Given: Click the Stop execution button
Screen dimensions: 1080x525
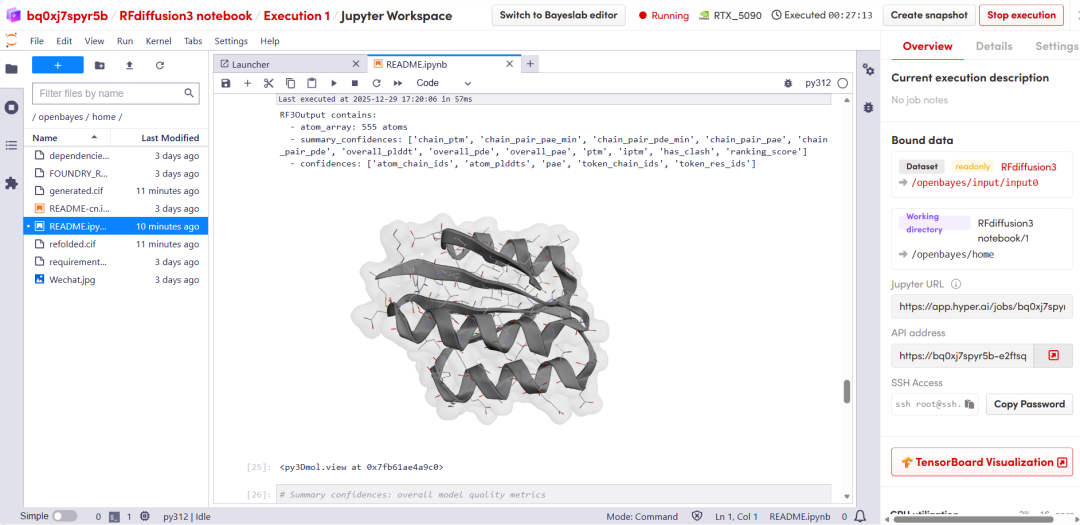Looking at the screenshot, I should [1021, 15].
